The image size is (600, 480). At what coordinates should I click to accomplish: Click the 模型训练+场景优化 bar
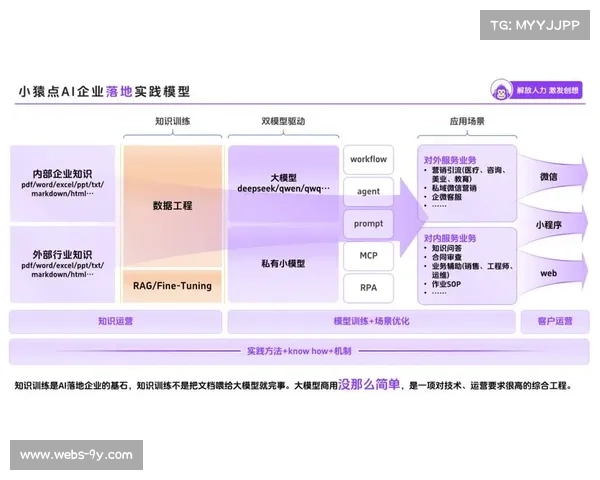[371, 322]
